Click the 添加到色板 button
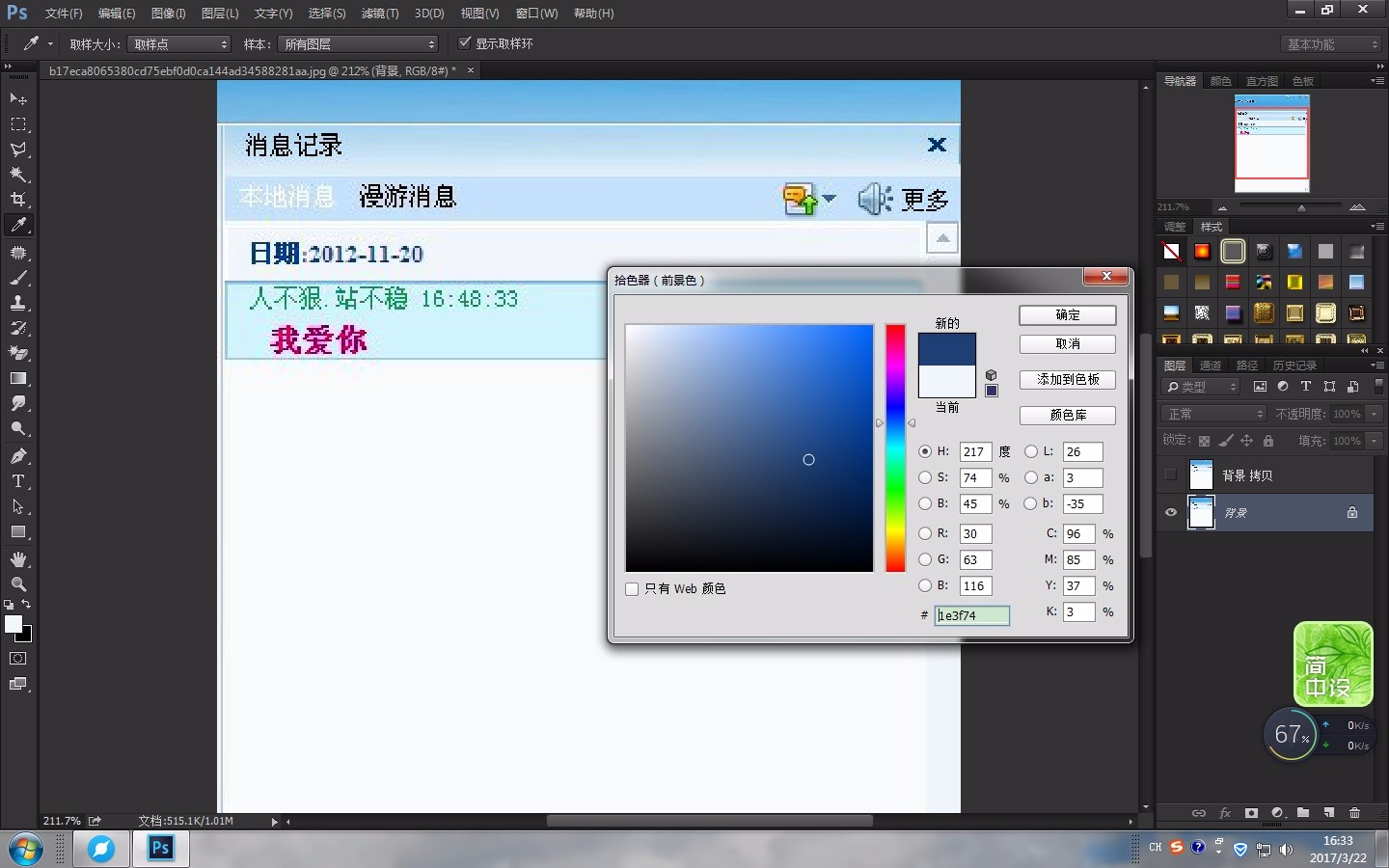Image resolution: width=1389 pixels, height=868 pixels. pos(1068,380)
